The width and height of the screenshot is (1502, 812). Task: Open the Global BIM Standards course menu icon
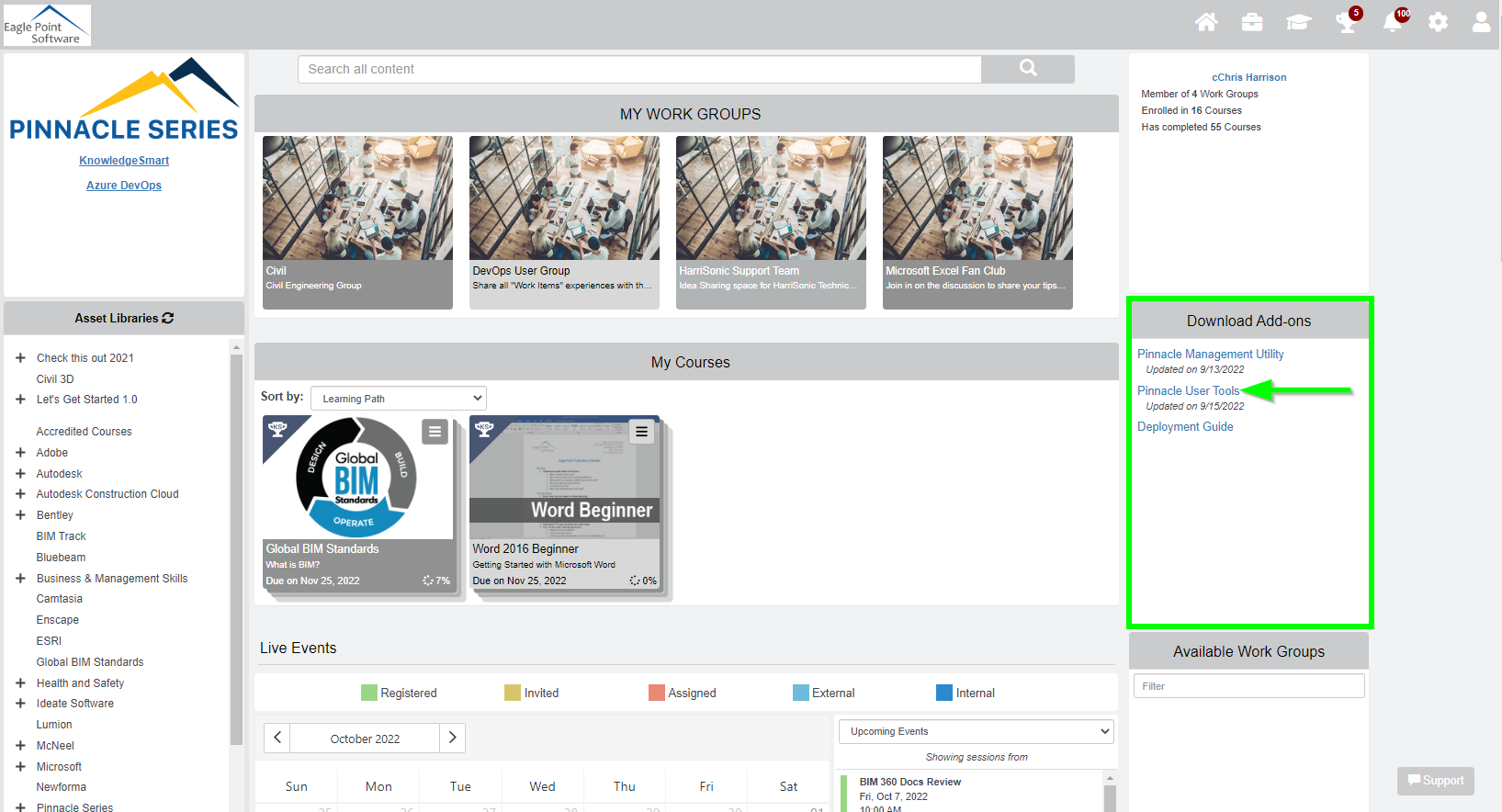(x=435, y=431)
